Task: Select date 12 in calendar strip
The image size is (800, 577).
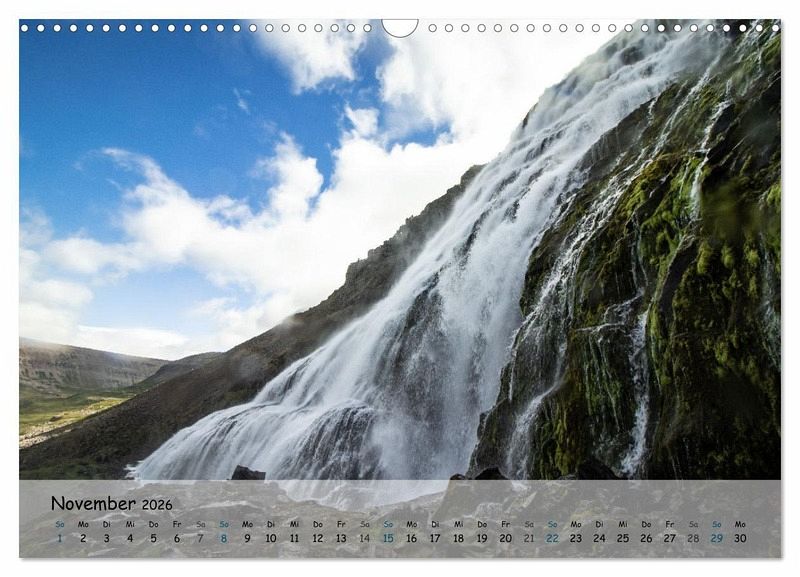Action: point(318,538)
